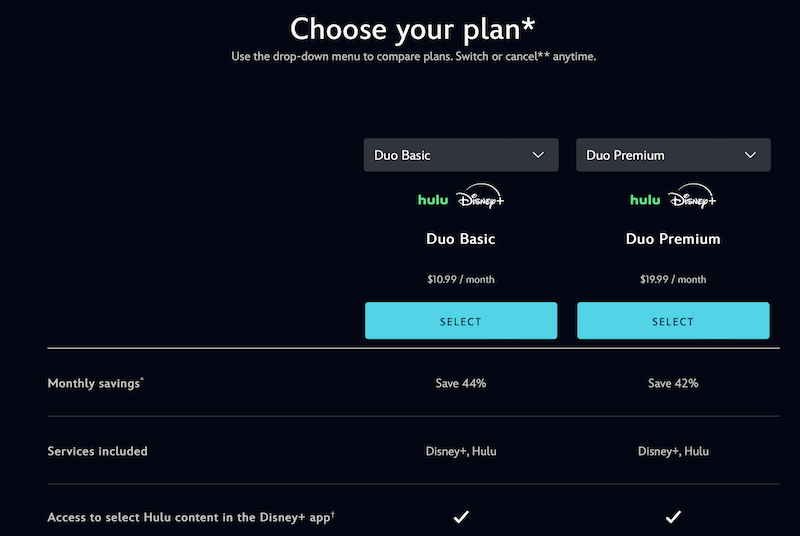Click the Save 44% savings text
800x536 pixels.
pos(461,384)
